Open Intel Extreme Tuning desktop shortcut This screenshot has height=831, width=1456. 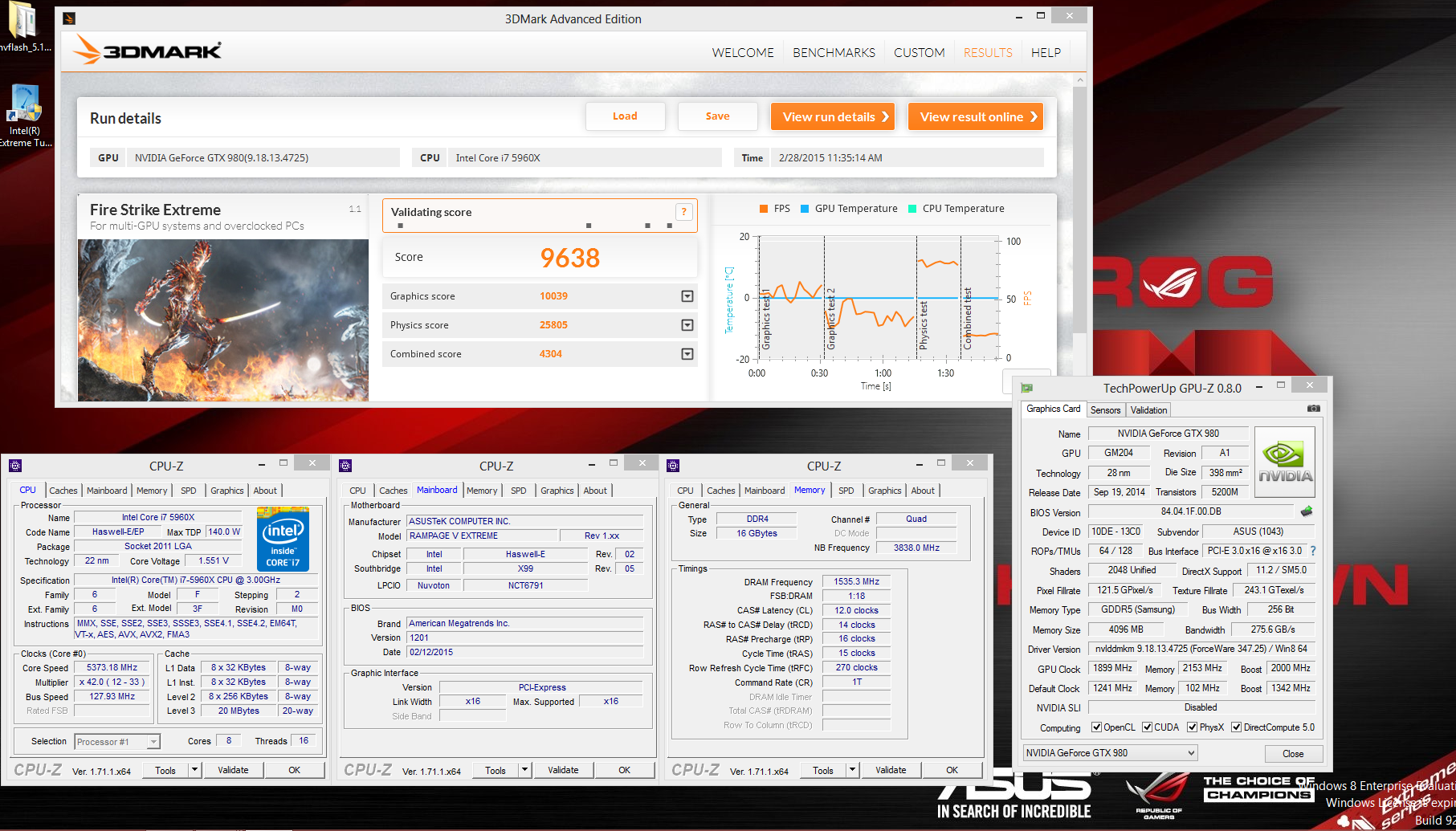(24, 116)
